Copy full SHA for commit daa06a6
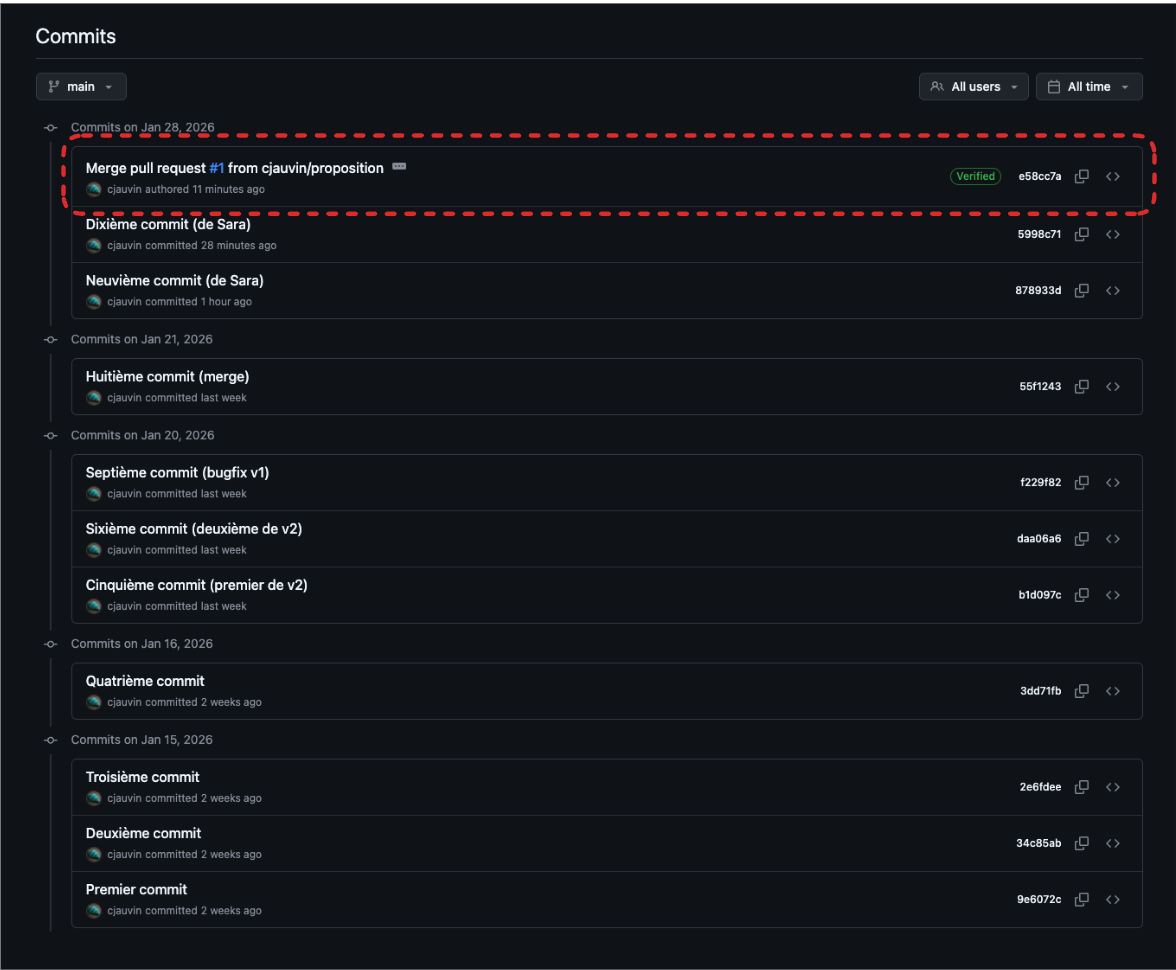This screenshot has width=1176, height=970. 1081,539
